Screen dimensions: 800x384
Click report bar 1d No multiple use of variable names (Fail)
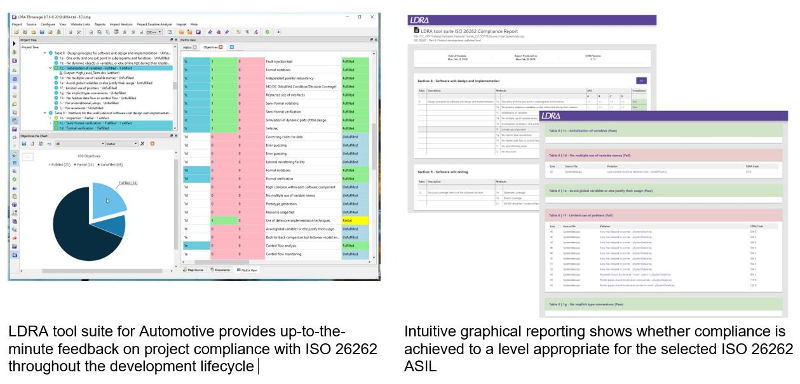click(x=663, y=156)
